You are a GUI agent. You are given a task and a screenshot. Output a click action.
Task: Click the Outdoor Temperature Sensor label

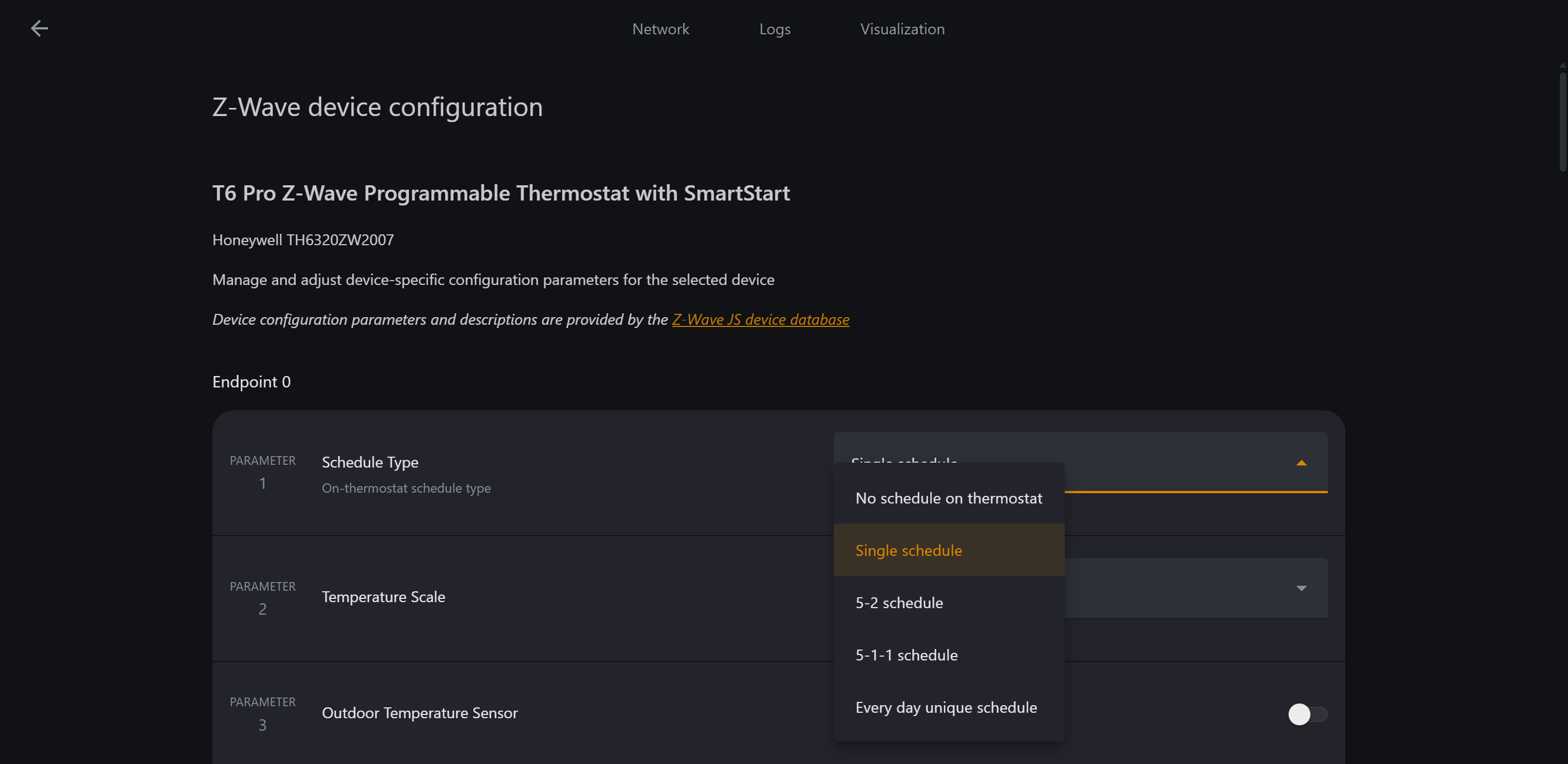(x=419, y=713)
